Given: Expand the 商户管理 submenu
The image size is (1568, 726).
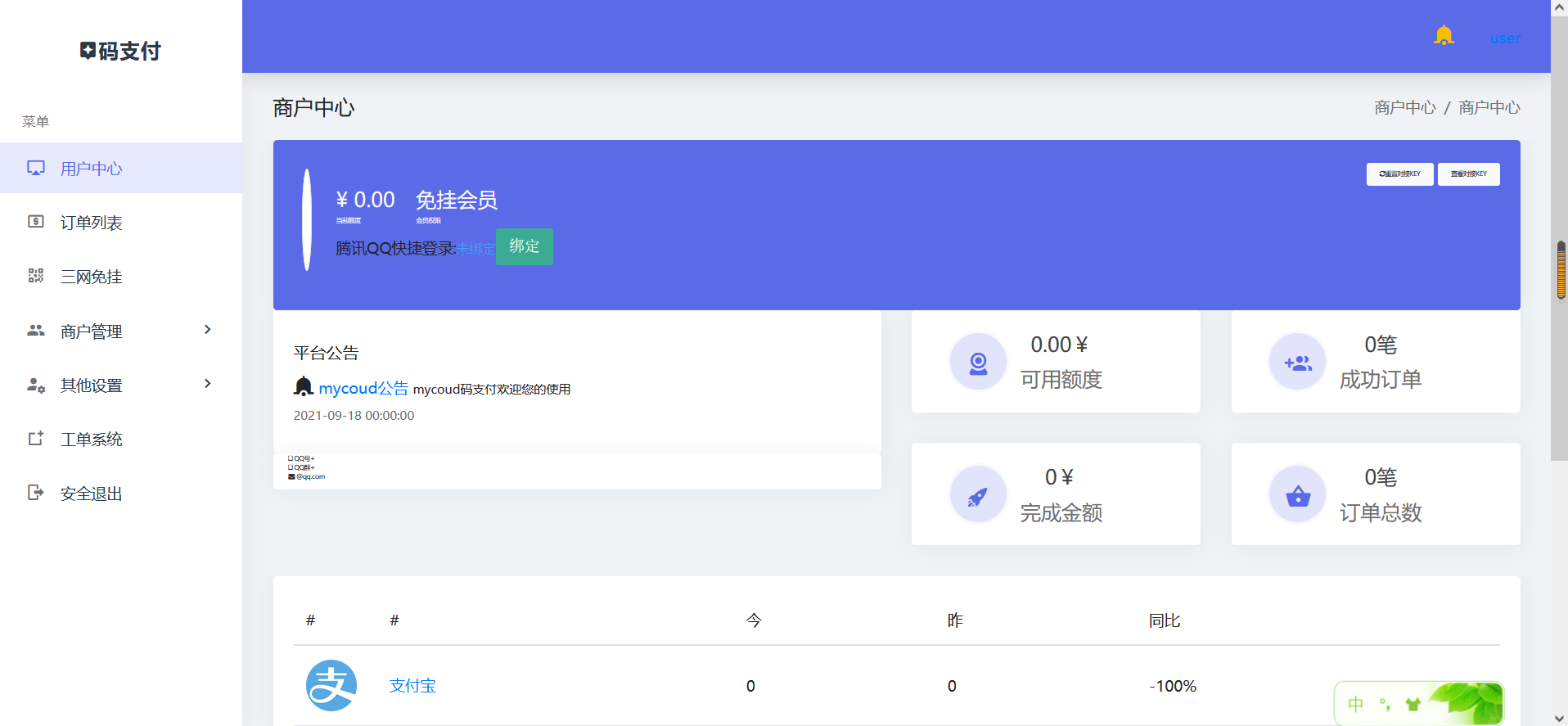Looking at the screenshot, I should tap(121, 331).
